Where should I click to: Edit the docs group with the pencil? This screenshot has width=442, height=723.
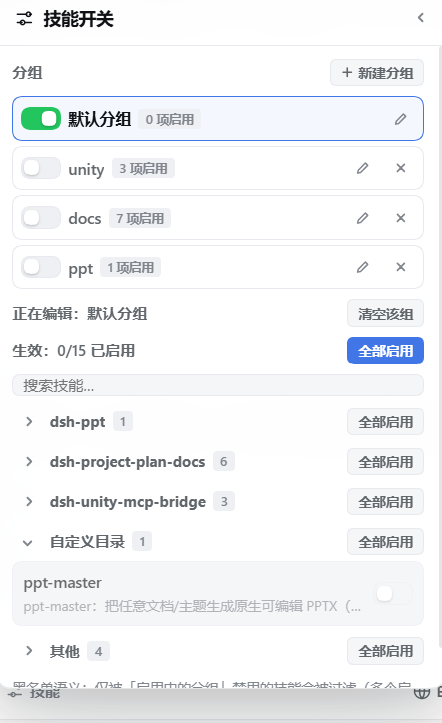pos(362,218)
